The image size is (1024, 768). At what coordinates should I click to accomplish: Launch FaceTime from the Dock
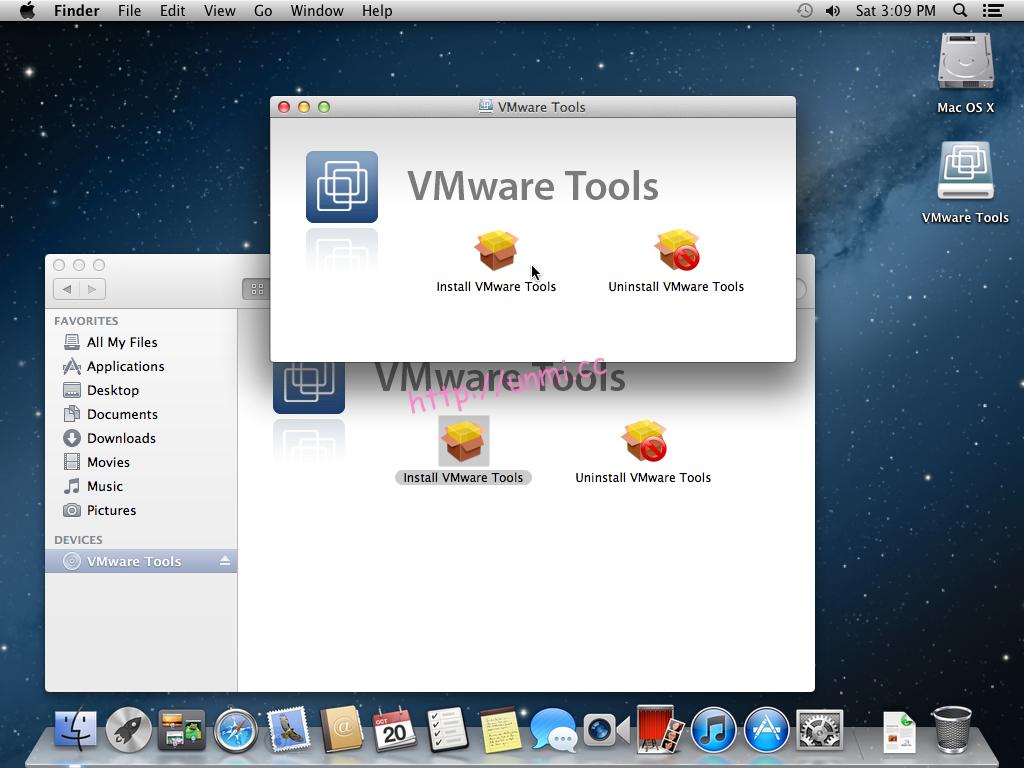598,730
